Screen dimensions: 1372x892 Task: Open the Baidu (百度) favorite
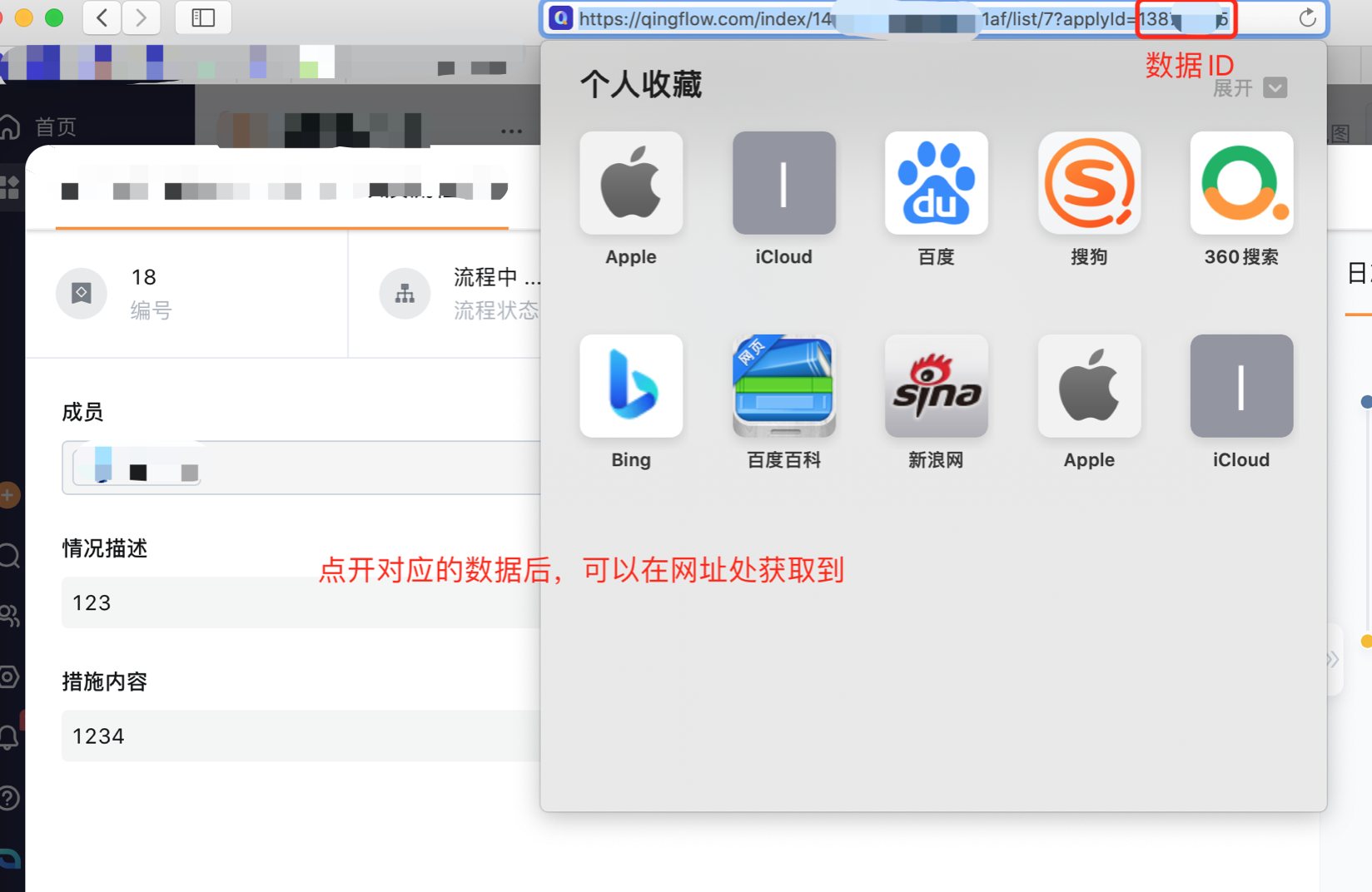click(x=937, y=183)
